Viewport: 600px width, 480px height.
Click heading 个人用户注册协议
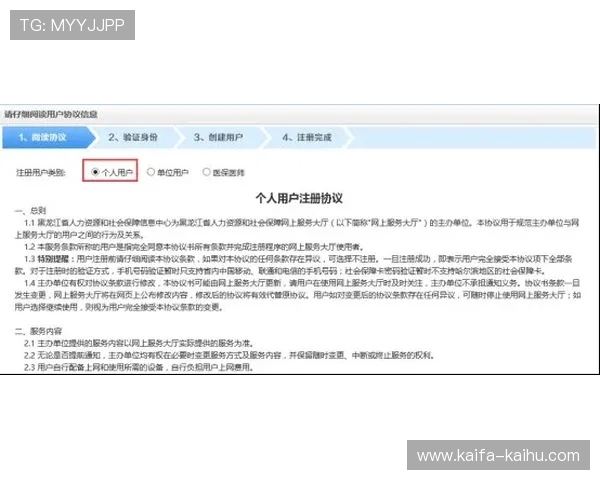click(299, 198)
